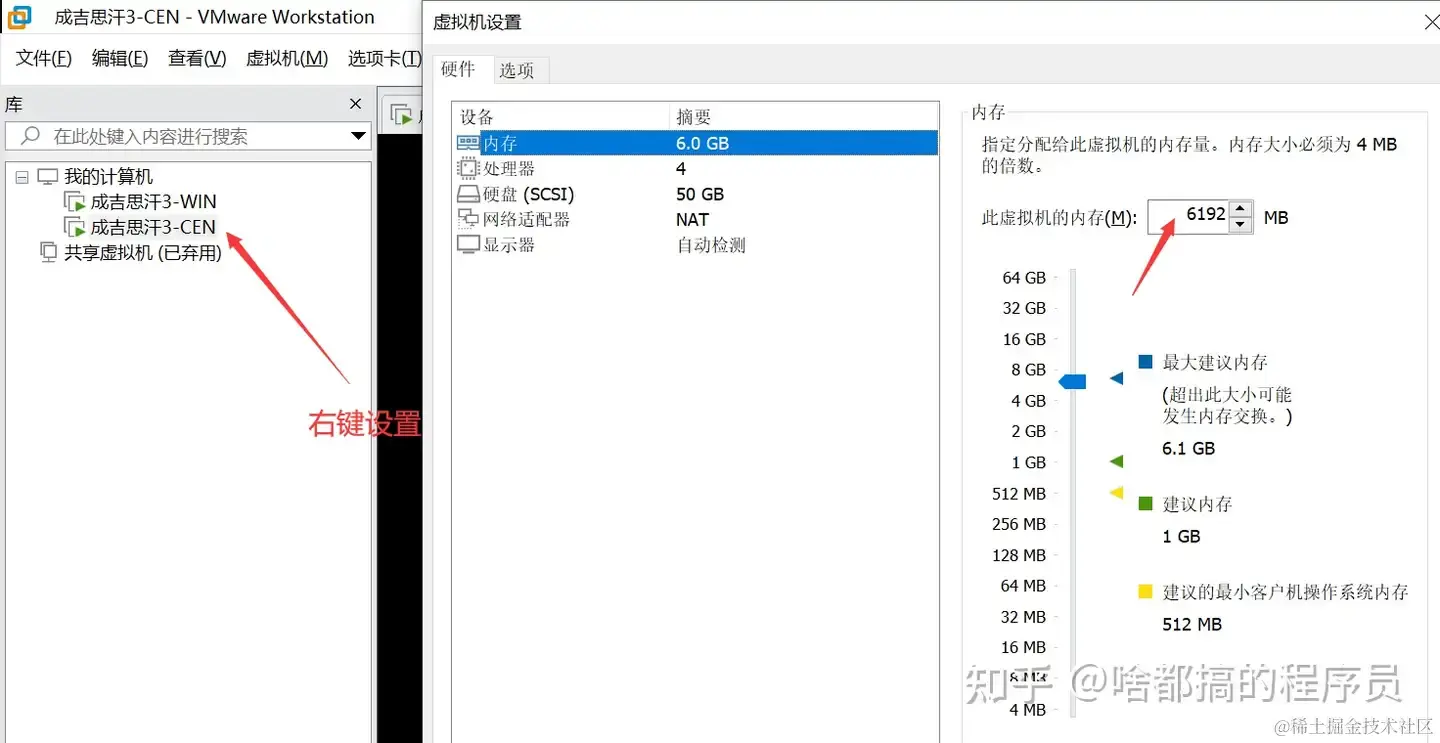The width and height of the screenshot is (1440, 743).
Task: Click the 2 GB slider scale label
Action: tap(1028, 431)
